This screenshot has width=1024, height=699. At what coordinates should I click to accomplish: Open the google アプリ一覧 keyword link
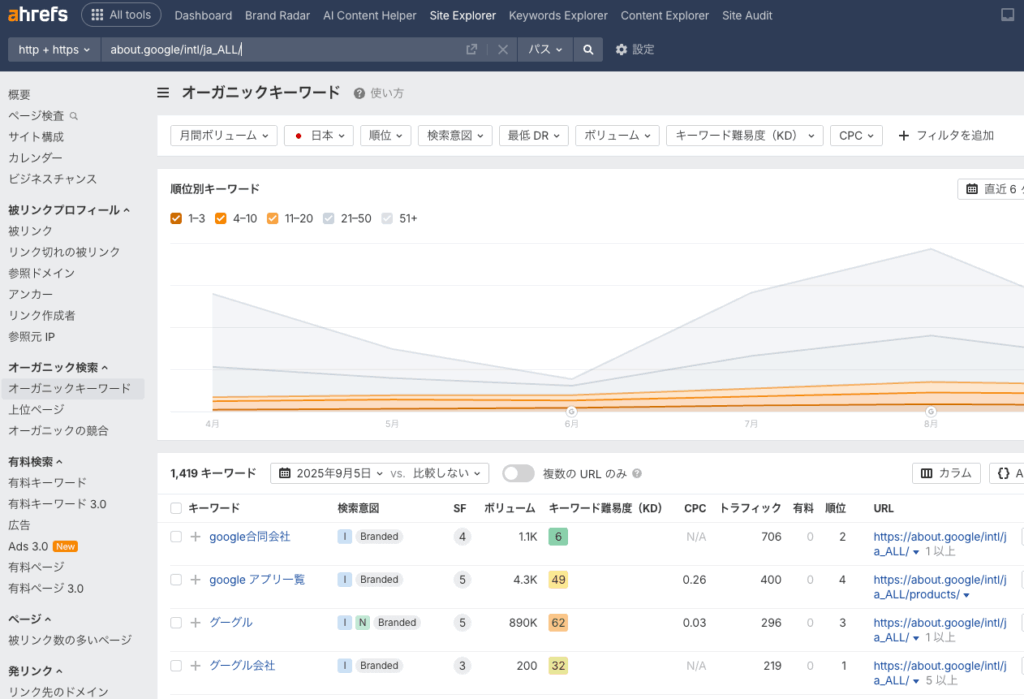click(257, 579)
